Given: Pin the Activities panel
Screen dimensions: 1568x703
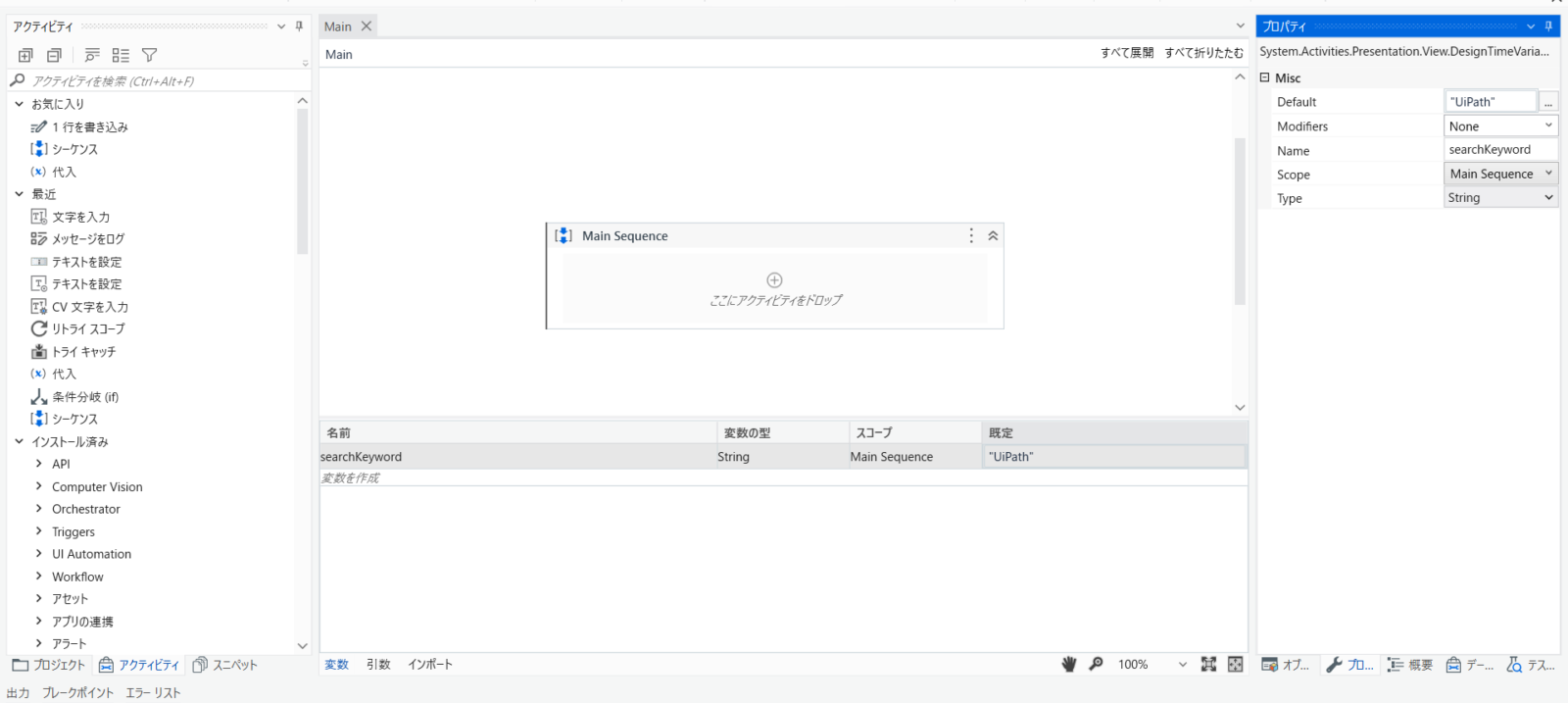Looking at the screenshot, I should click(299, 26).
